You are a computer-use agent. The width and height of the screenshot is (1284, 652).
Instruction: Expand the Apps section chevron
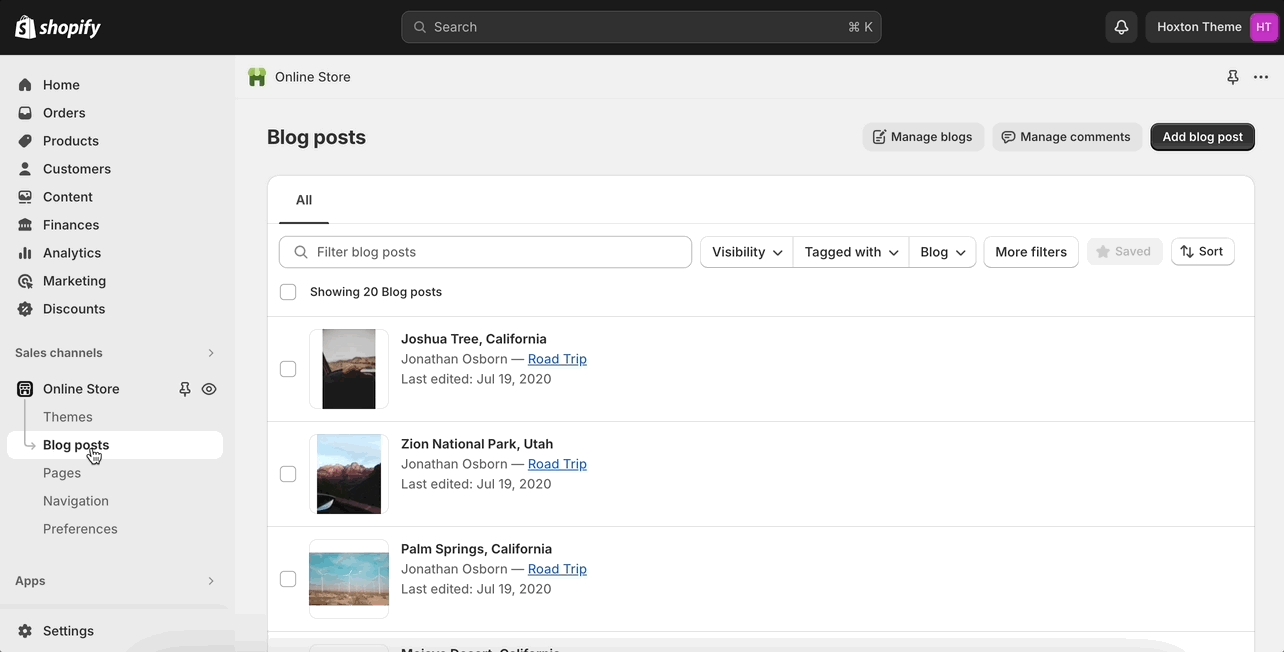coord(211,581)
